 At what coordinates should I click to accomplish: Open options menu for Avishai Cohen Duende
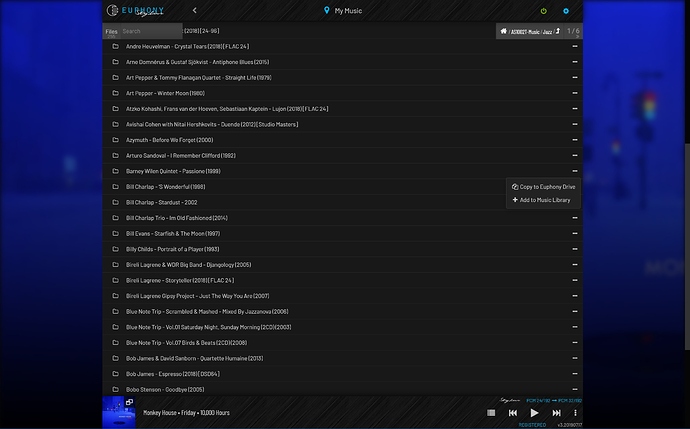click(575, 124)
